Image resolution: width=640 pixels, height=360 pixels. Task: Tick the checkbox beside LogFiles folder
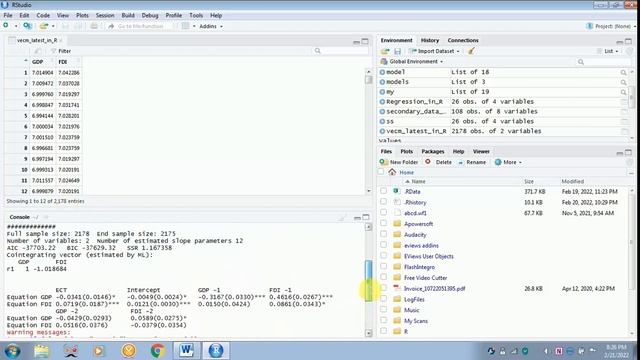[x=383, y=298]
